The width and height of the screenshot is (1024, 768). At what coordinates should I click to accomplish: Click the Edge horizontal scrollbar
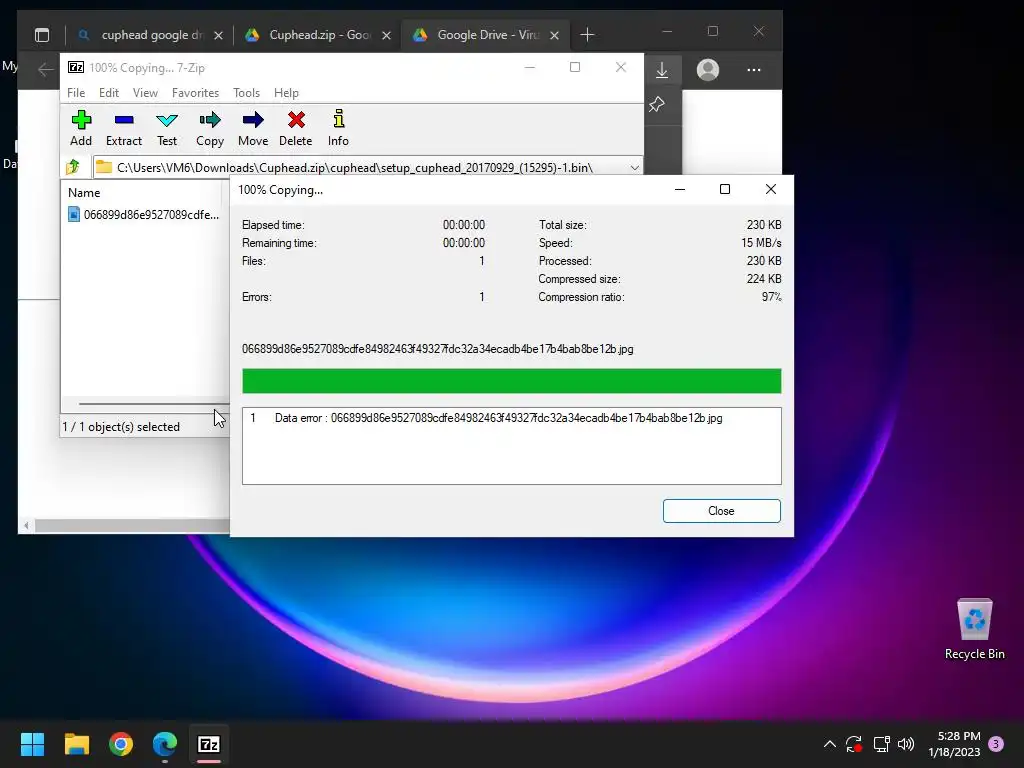(x=133, y=525)
